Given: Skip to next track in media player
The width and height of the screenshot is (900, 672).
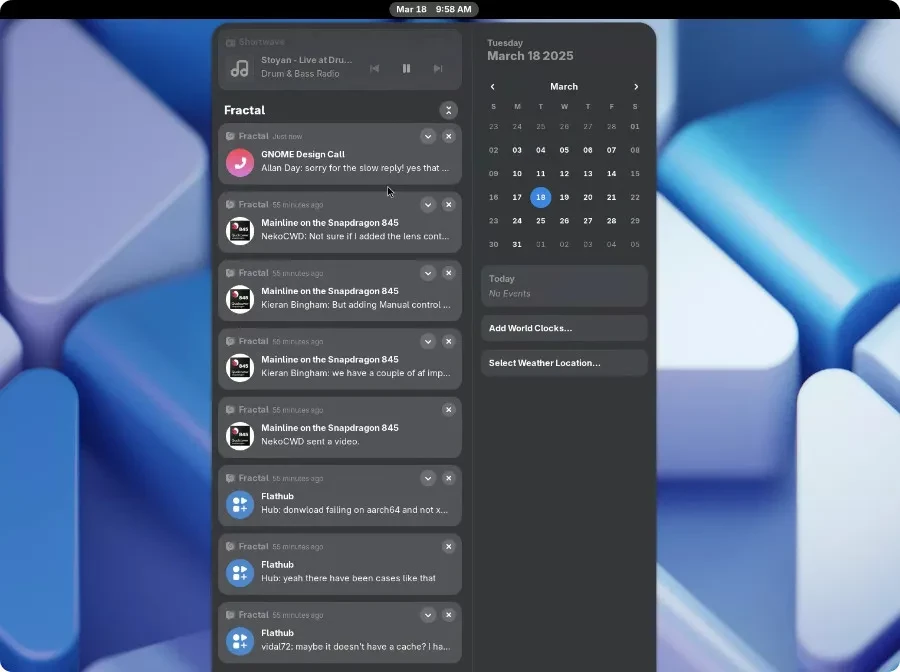Looking at the screenshot, I should point(437,69).
